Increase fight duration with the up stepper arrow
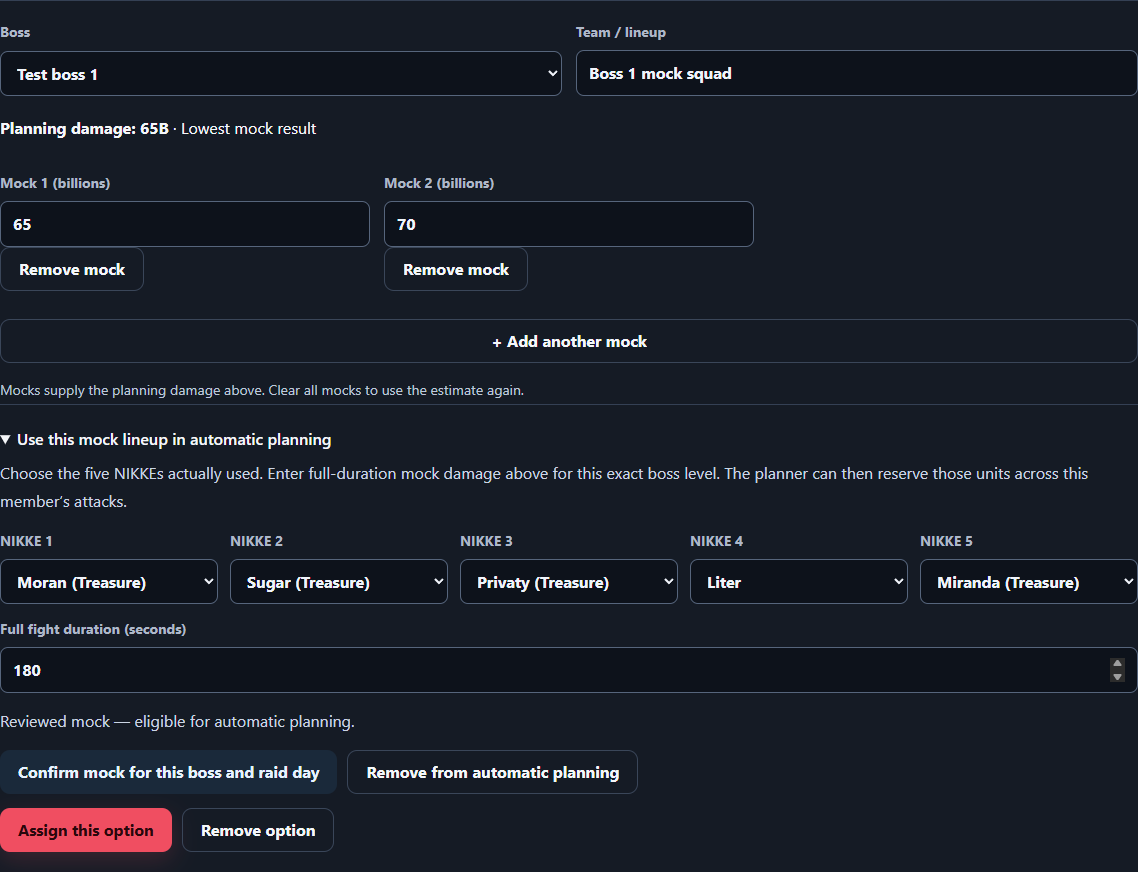The height and width of the screenshot is (872, 1138). (x=1118, y=664)
